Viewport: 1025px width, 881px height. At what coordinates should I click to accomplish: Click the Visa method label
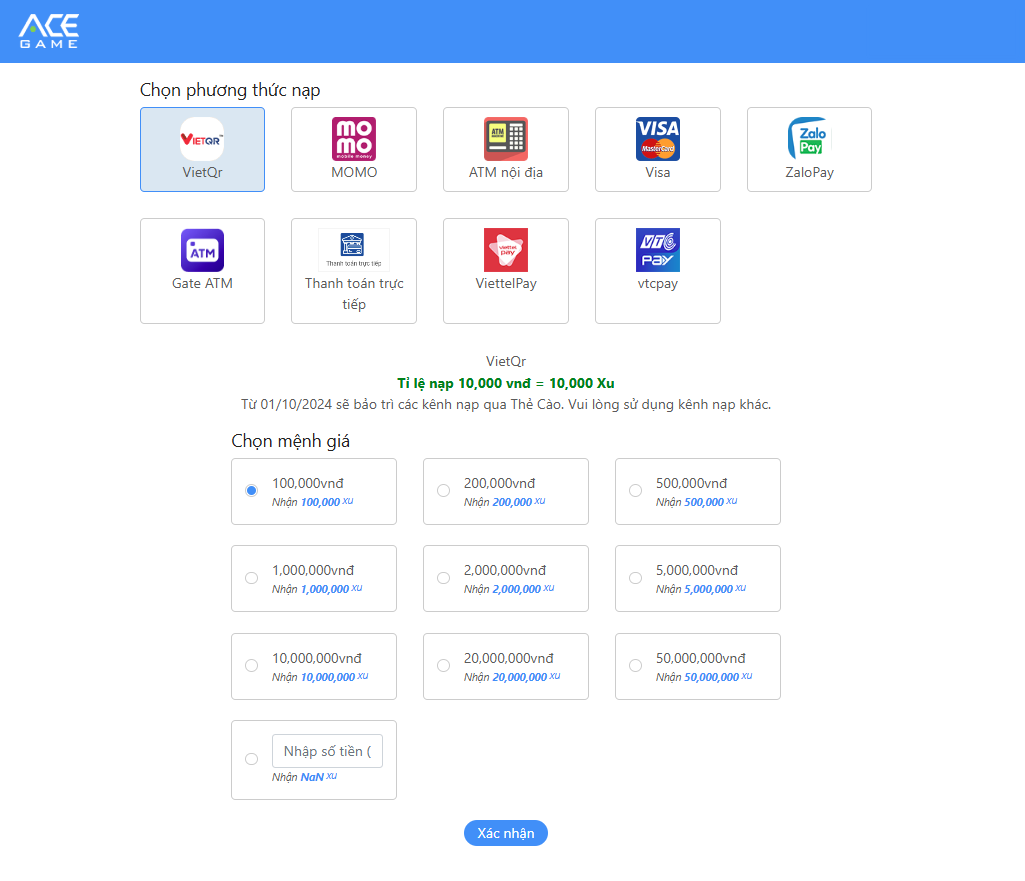pyautogui.click(x=658, y=173)
